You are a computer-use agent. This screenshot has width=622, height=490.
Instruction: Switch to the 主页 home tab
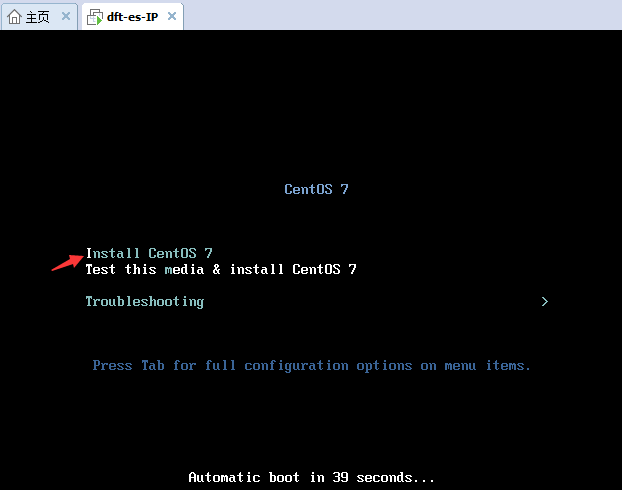tap(38, 17)
